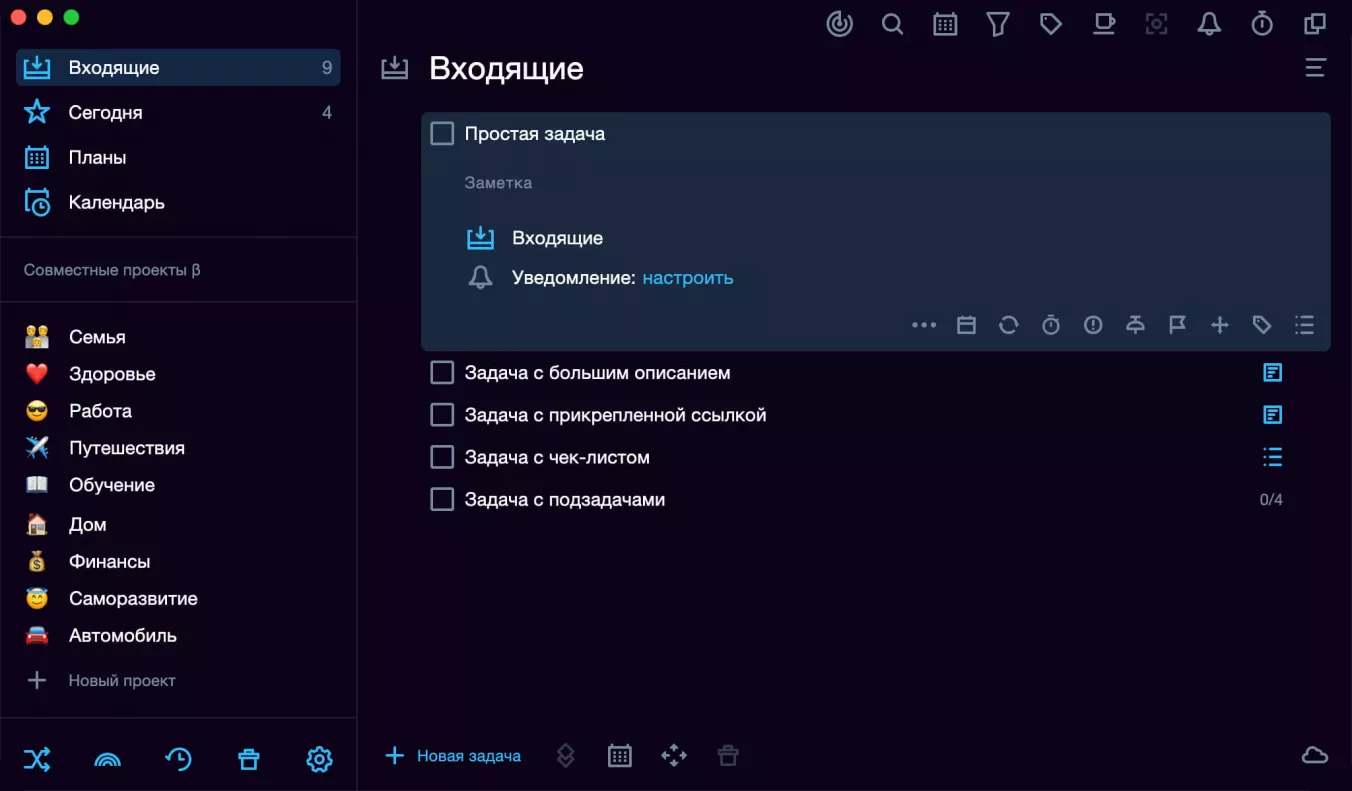Click the rainbow icon in the sidebar footer
This screenshot has height=791, width=1352.
tap(107, 760)
